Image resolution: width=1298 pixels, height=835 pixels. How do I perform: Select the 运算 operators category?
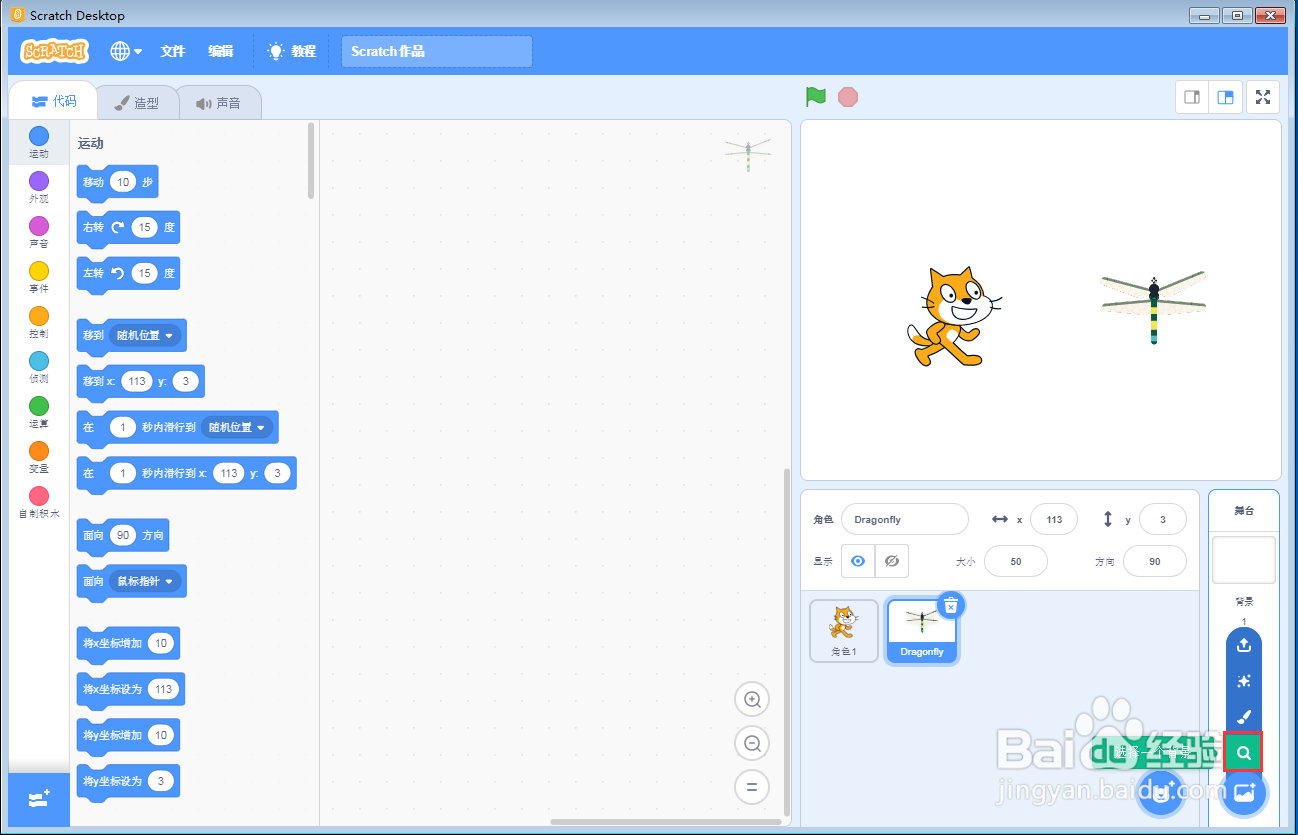click(39, 412)
